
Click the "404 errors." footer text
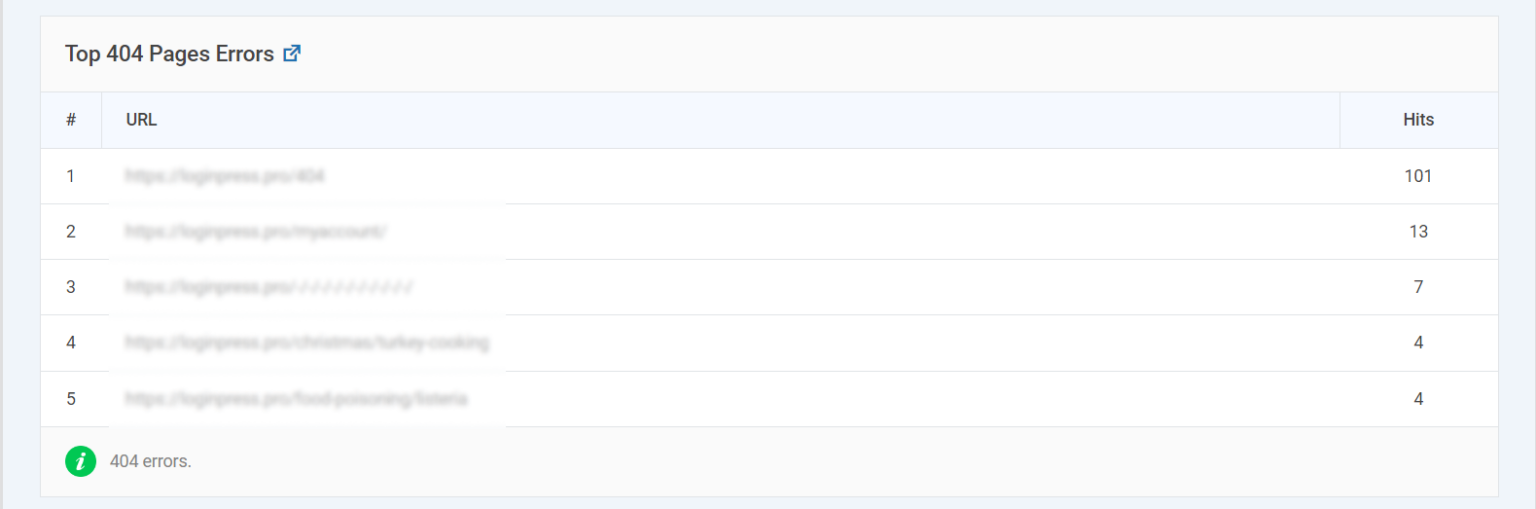(x=150, y=462)
